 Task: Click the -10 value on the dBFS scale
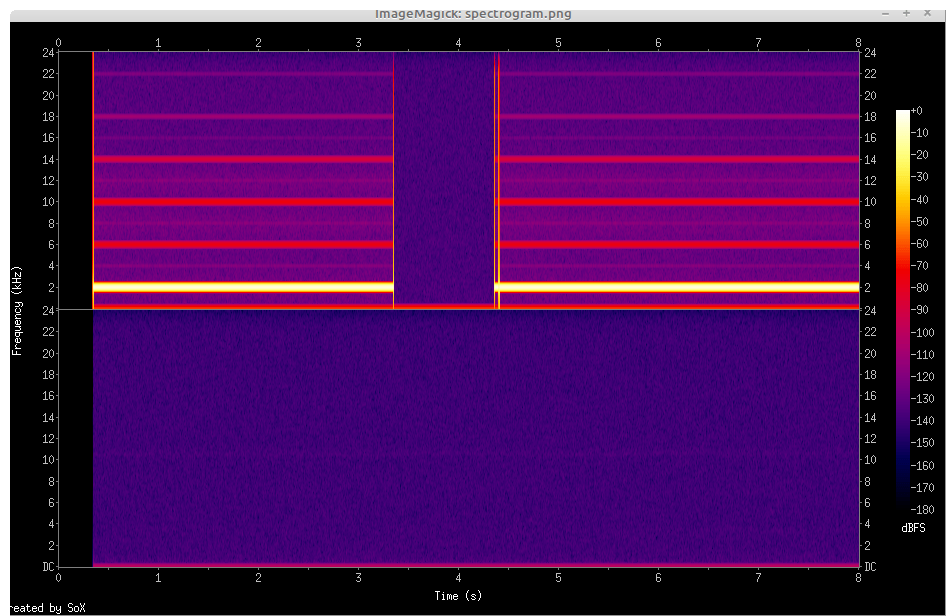click(919, 133)
